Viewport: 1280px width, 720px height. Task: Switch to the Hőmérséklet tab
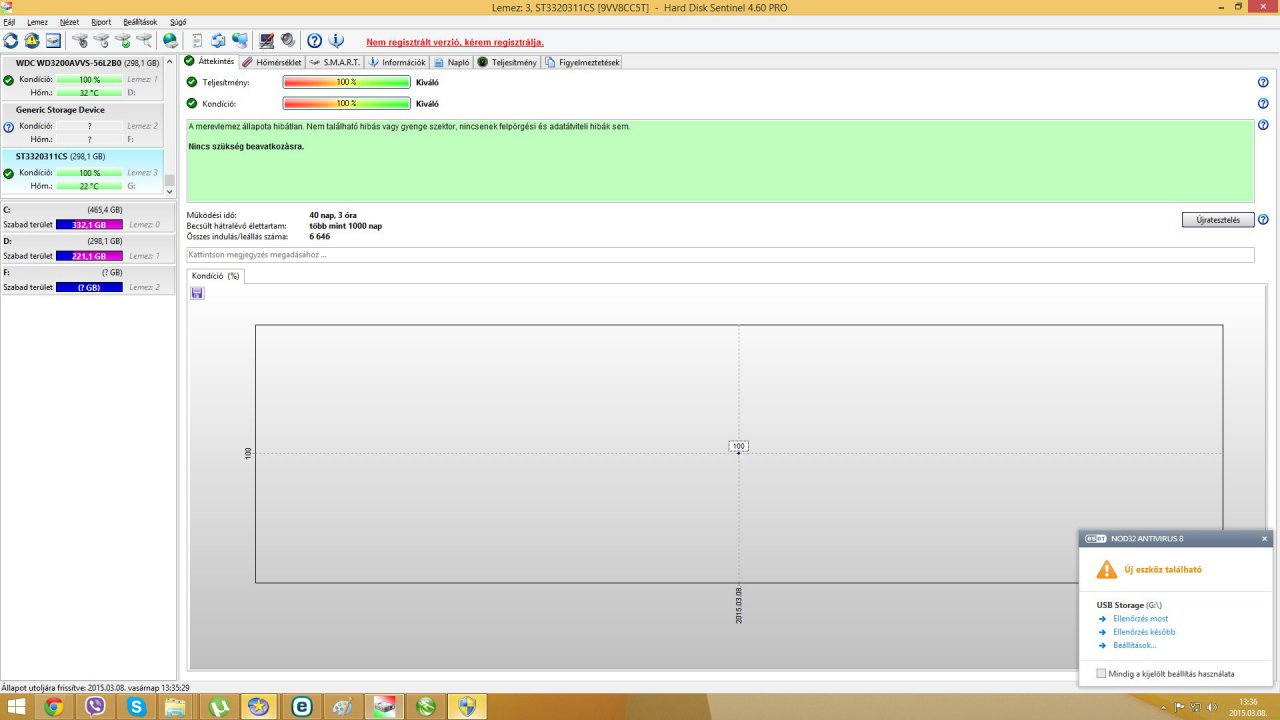click(x=271, y=62)
